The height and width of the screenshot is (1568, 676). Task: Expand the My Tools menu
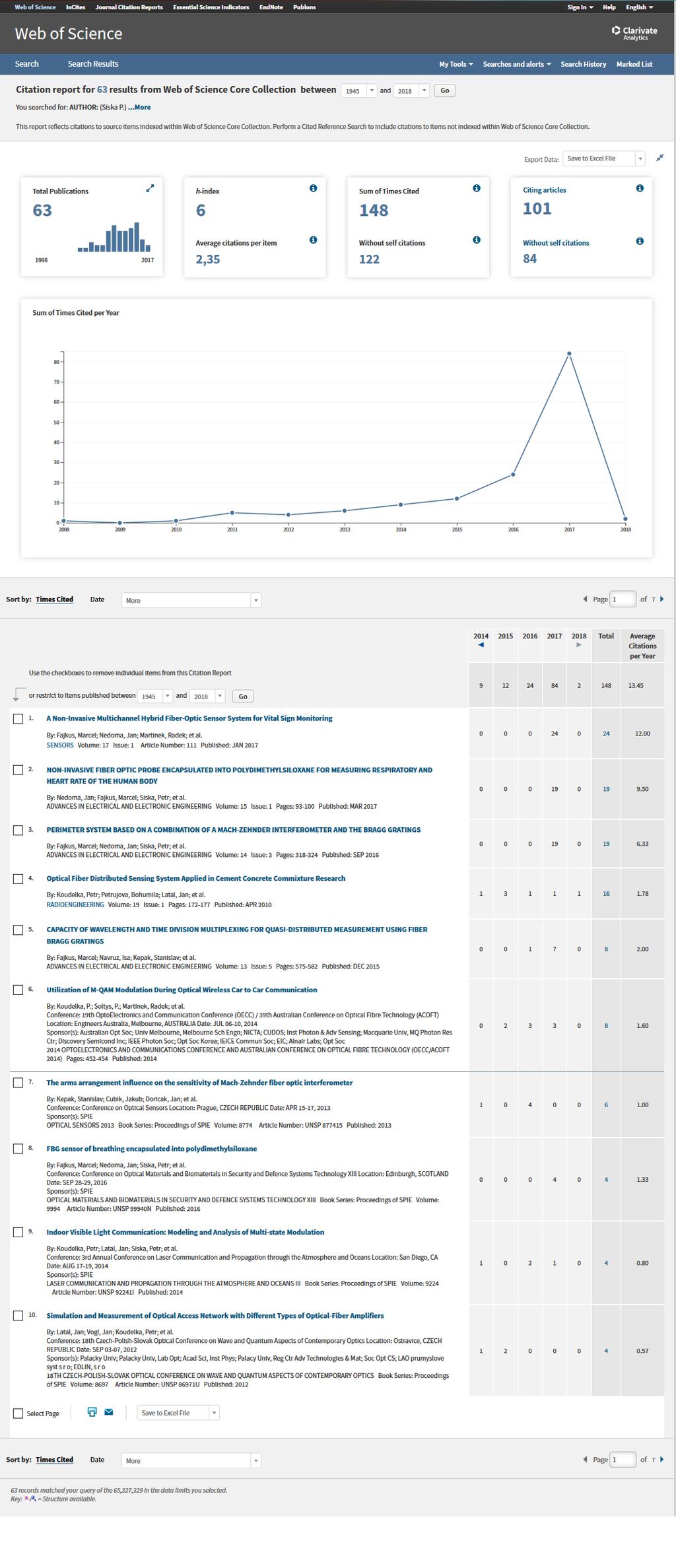click(x=456, y=64)
